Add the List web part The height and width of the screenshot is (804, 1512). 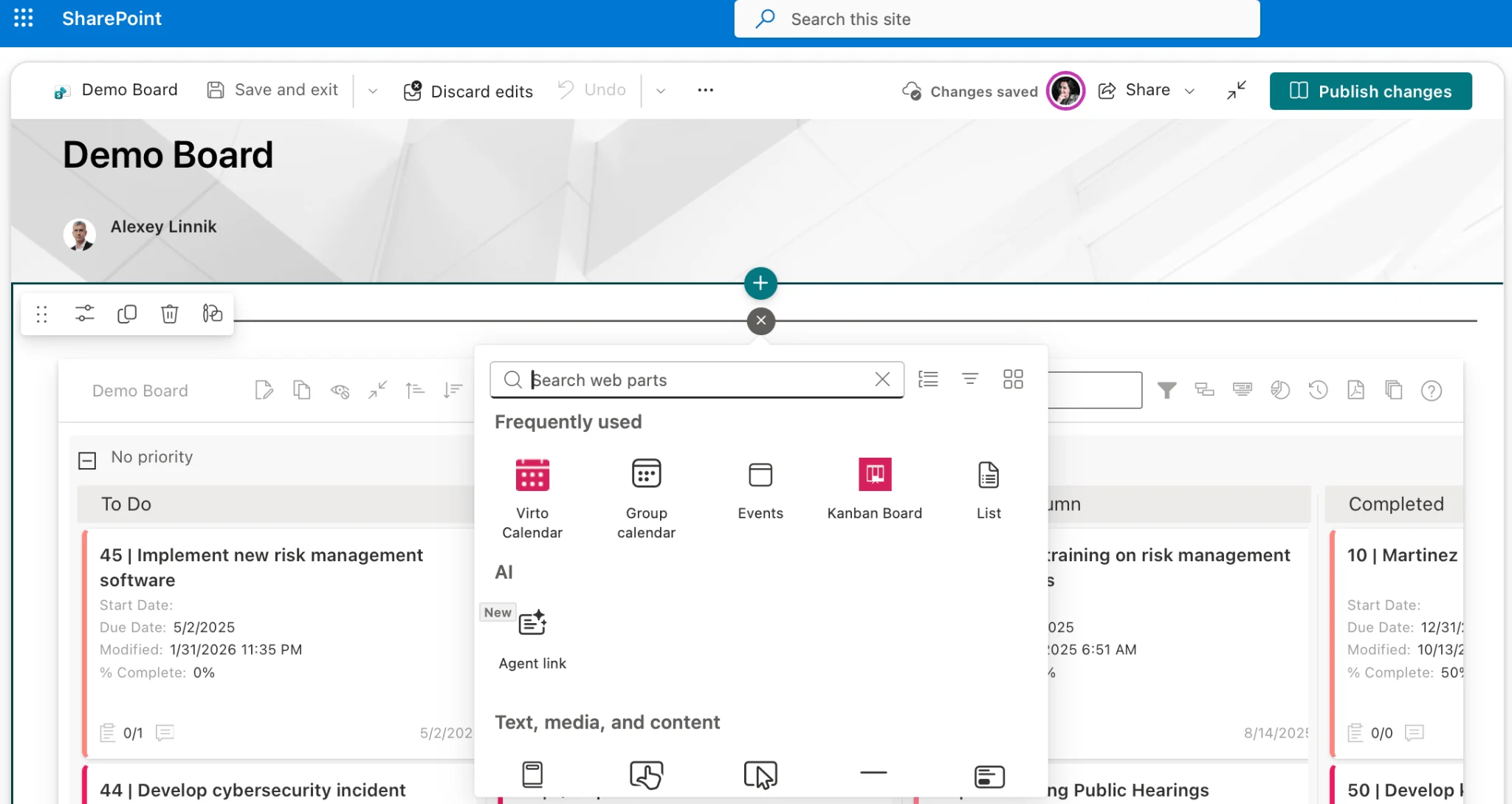point(989,489)
